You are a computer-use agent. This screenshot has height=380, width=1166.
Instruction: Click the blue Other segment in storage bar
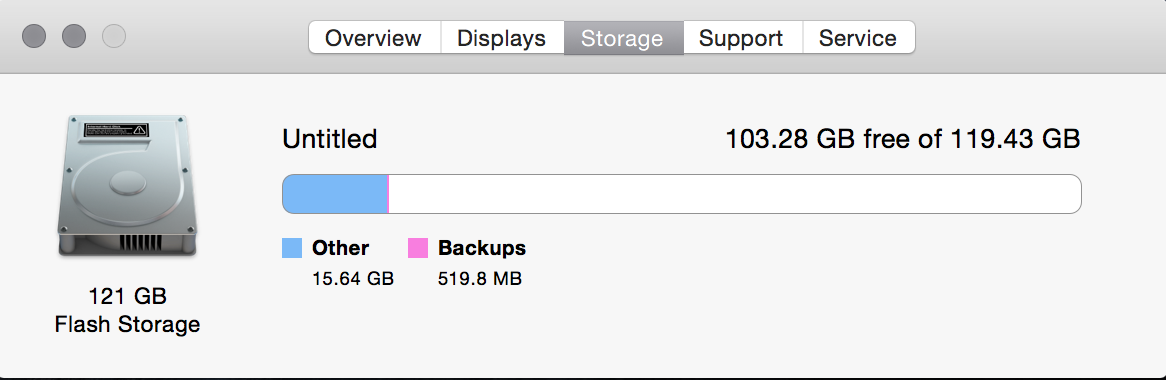pyautogui.click(x=335, y=194)
